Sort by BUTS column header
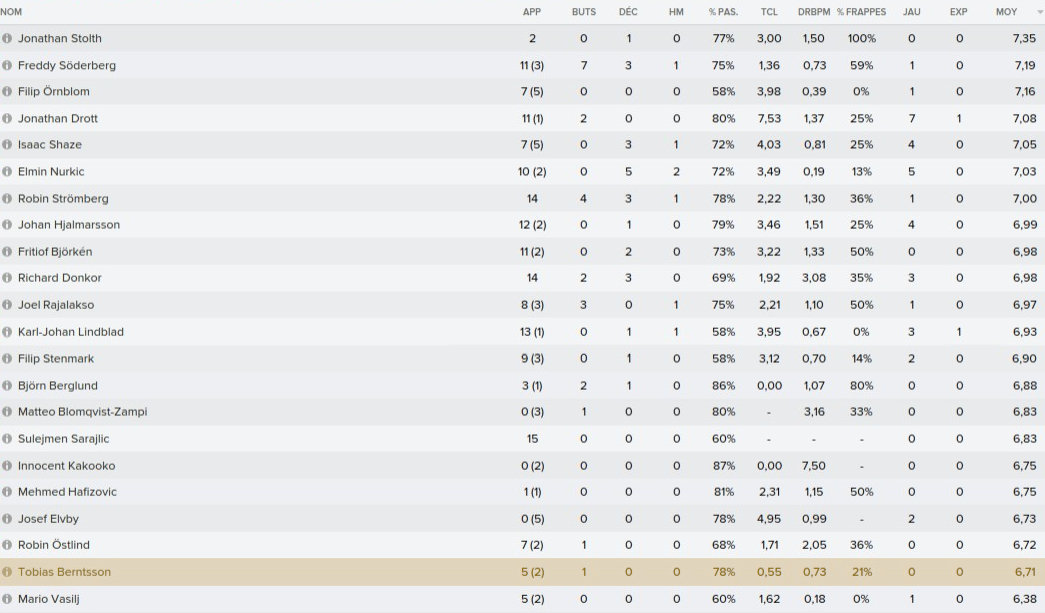The image size is (1045, 613). coord(584,12)
